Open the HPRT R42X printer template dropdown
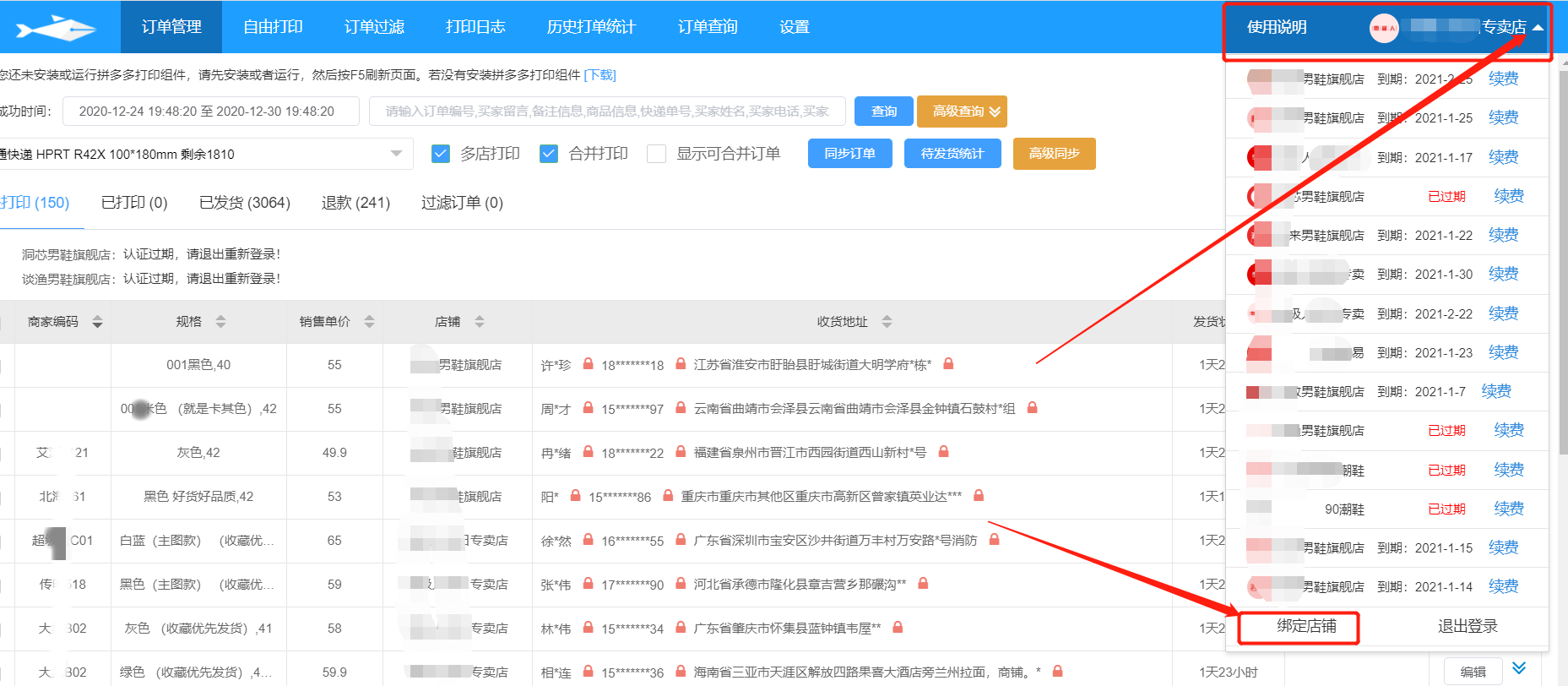 395,154
